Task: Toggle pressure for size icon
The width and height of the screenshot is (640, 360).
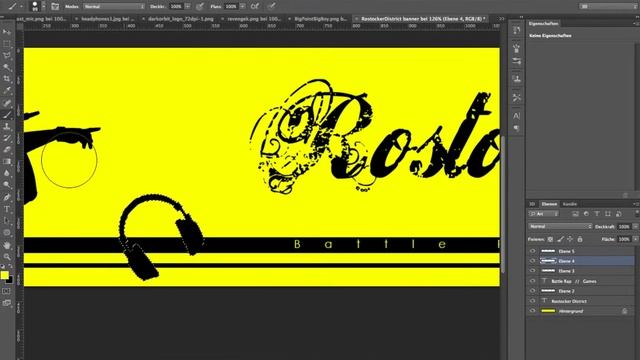Action: tap(272, 6)
